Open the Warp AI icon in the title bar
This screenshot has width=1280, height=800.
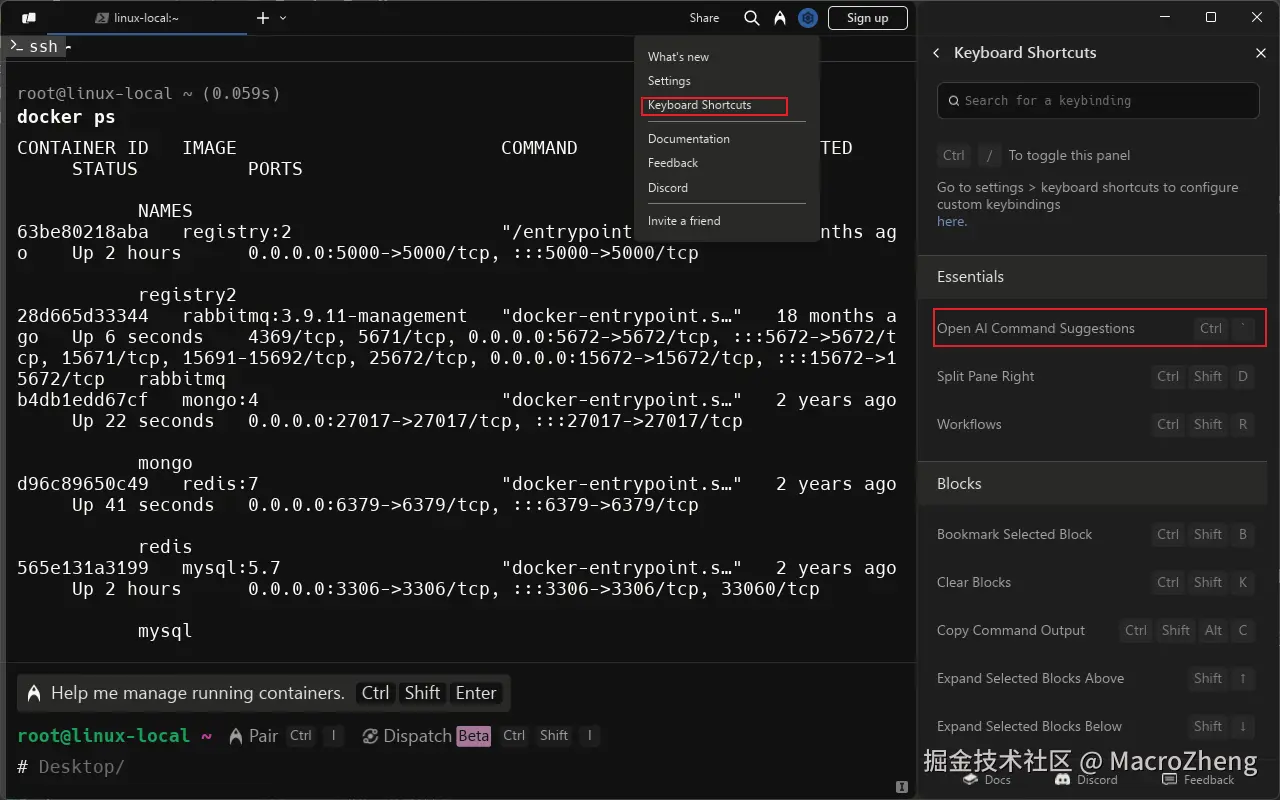(780, 18)
